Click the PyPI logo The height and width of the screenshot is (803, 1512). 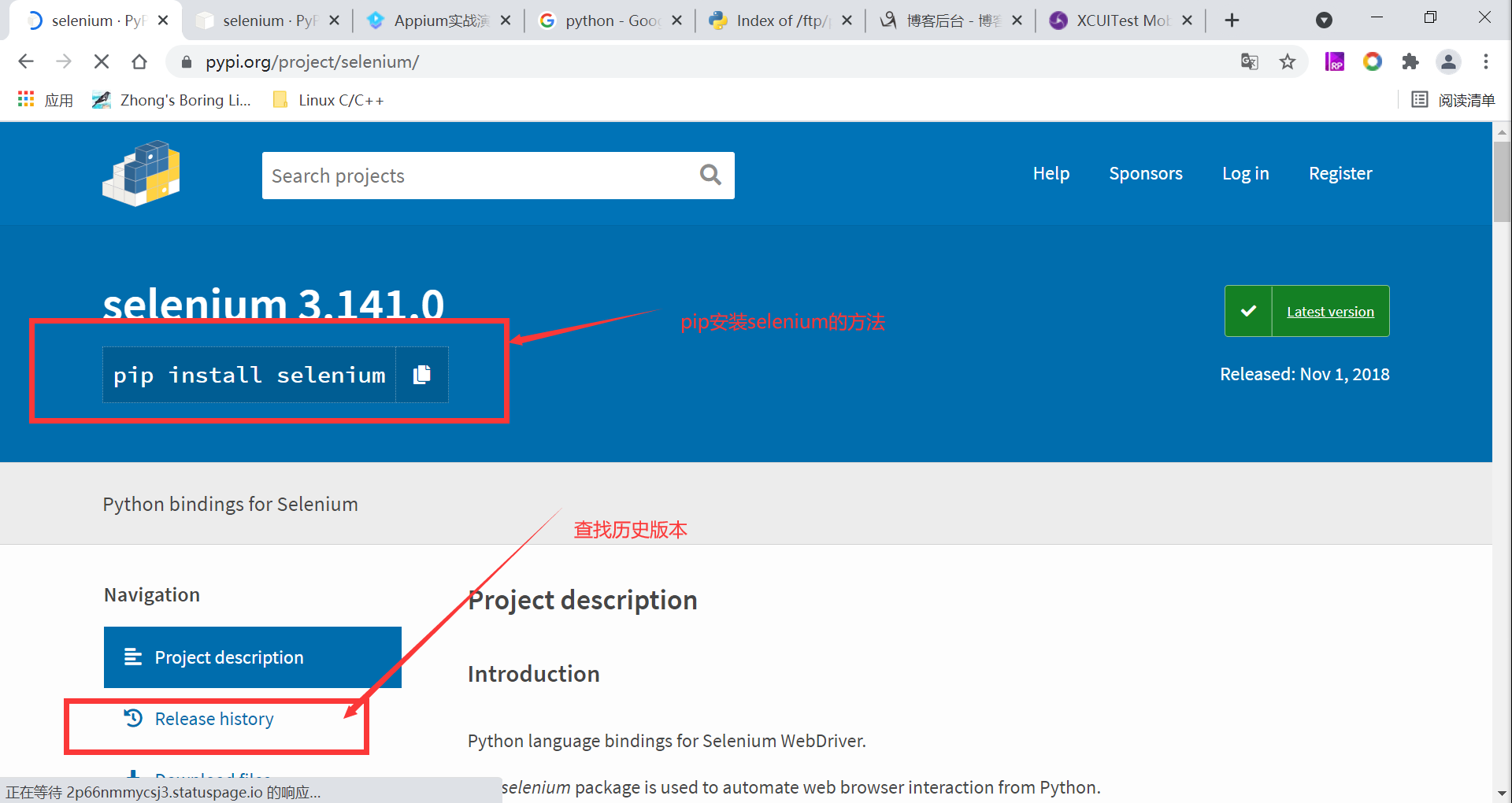[142, 174]
